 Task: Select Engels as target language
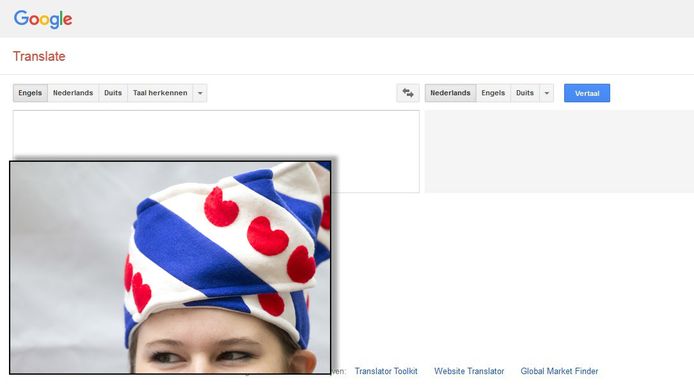click(493, 93)
